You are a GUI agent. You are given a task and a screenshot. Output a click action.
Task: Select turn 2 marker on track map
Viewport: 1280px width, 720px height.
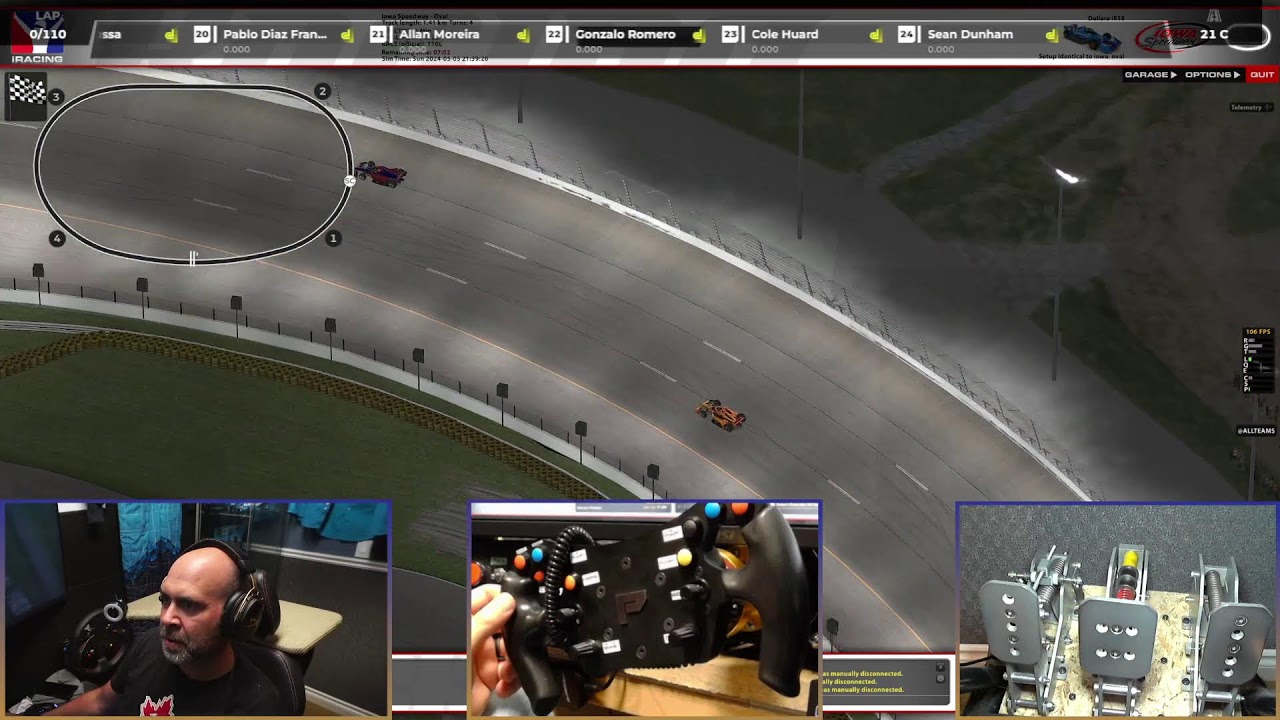pyautogui.click(x=322, y=91)
